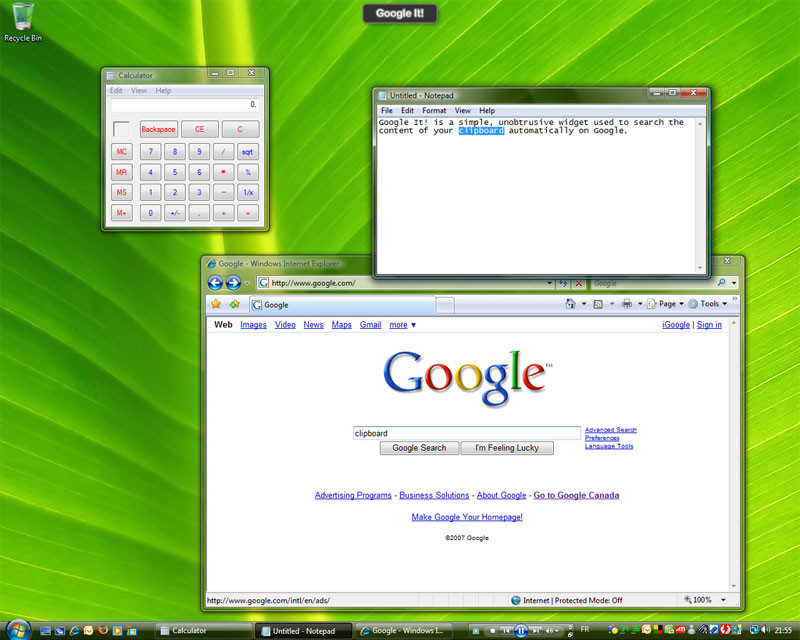Viewport: 800px width, 640px height.
Task: Click the sqrt button in Calculator
Action: [247, 152]
